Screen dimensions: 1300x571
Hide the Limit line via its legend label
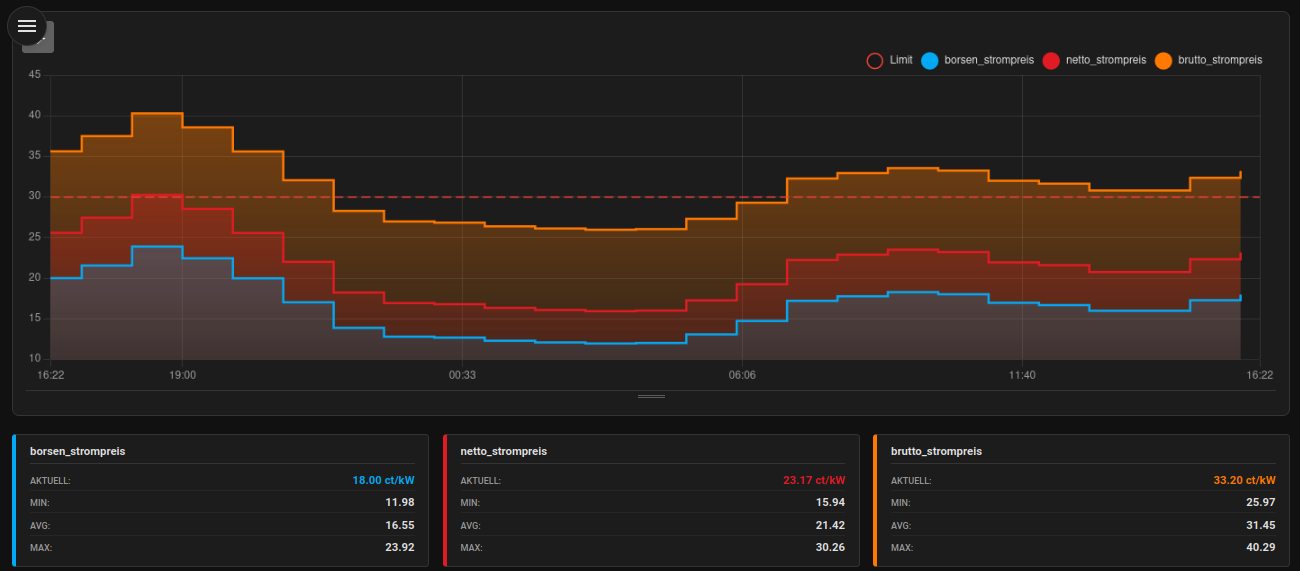pos(901,60)
